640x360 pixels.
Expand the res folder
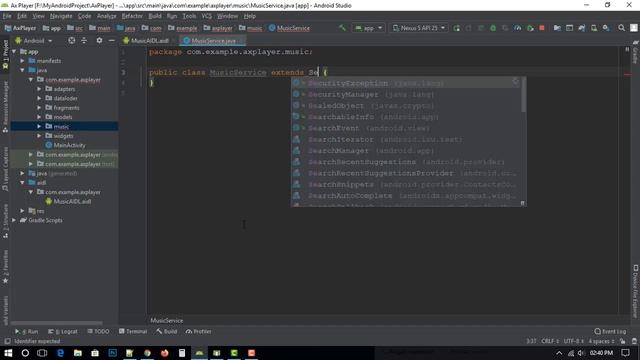[22, 211]
